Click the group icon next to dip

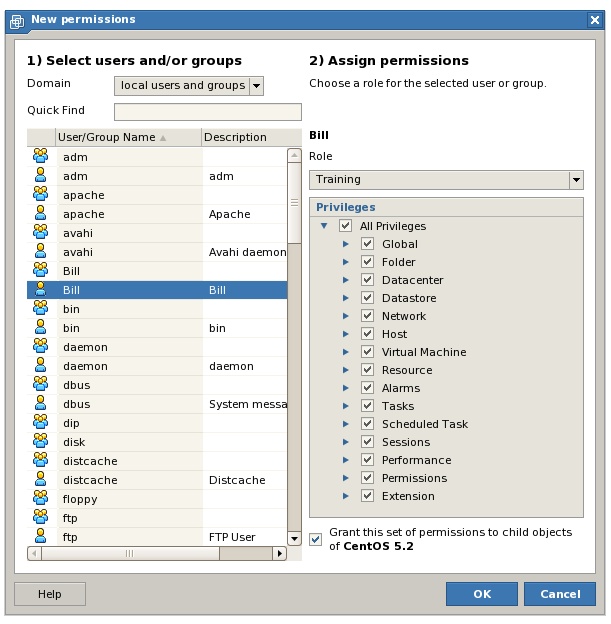click(x=40, y=423)
